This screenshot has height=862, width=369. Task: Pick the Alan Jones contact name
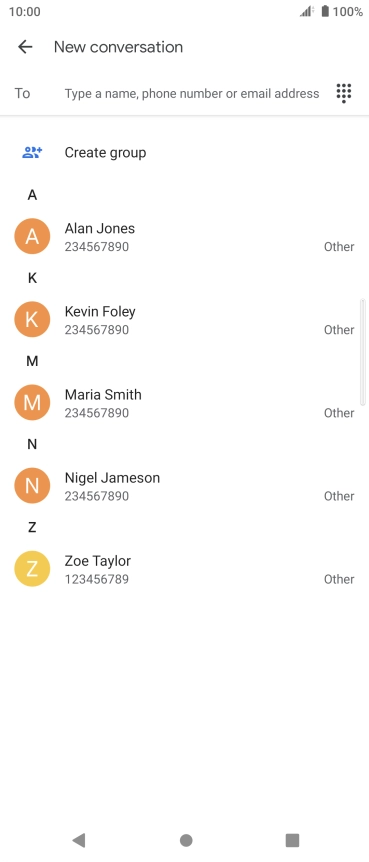click(x=100, y=228)
